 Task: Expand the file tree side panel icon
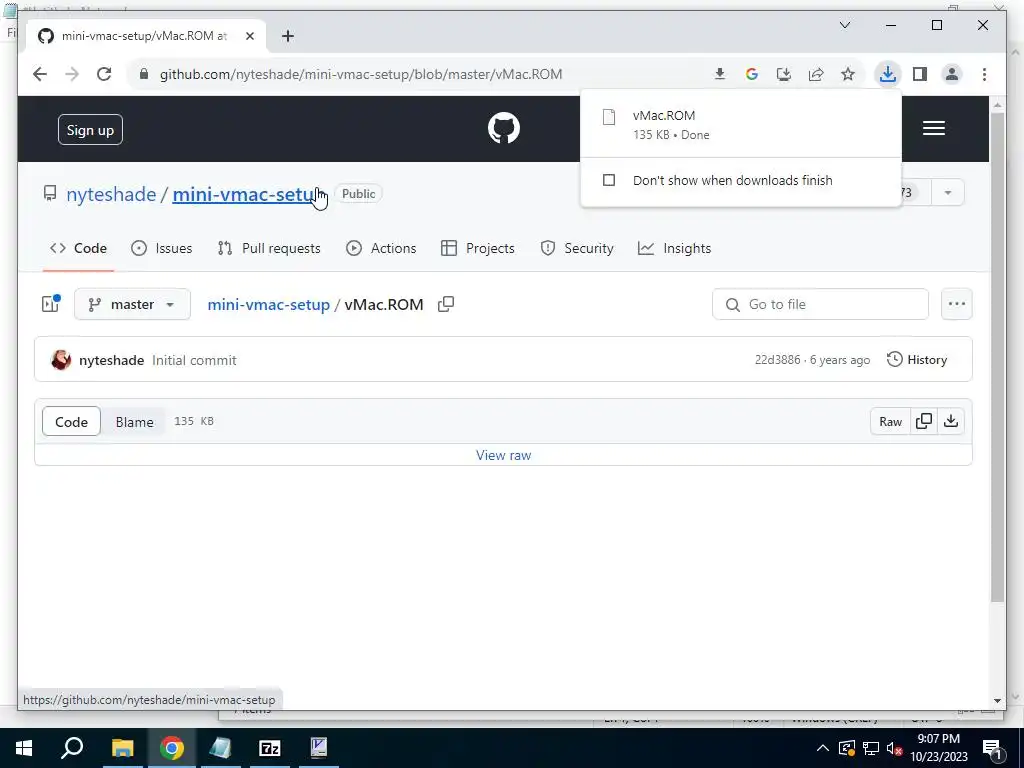pyautogui.click(x=51, y=303)
